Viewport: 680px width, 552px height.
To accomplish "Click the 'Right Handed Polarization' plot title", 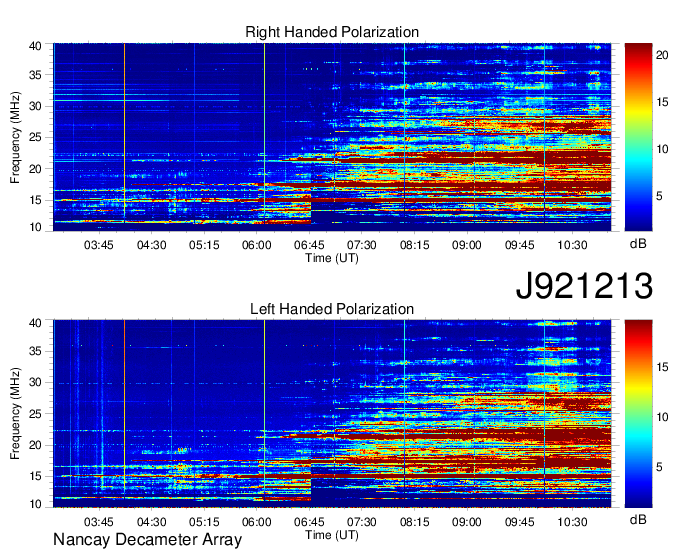I will click(x=332, y=32).
